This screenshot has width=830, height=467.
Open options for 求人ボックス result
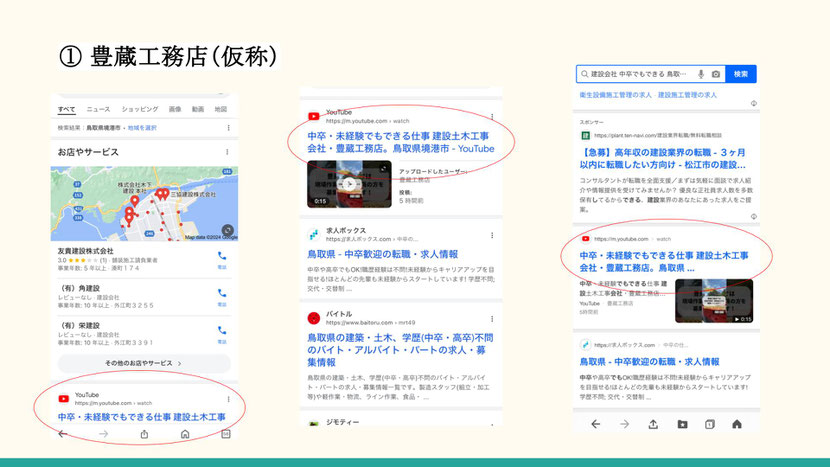492,235
